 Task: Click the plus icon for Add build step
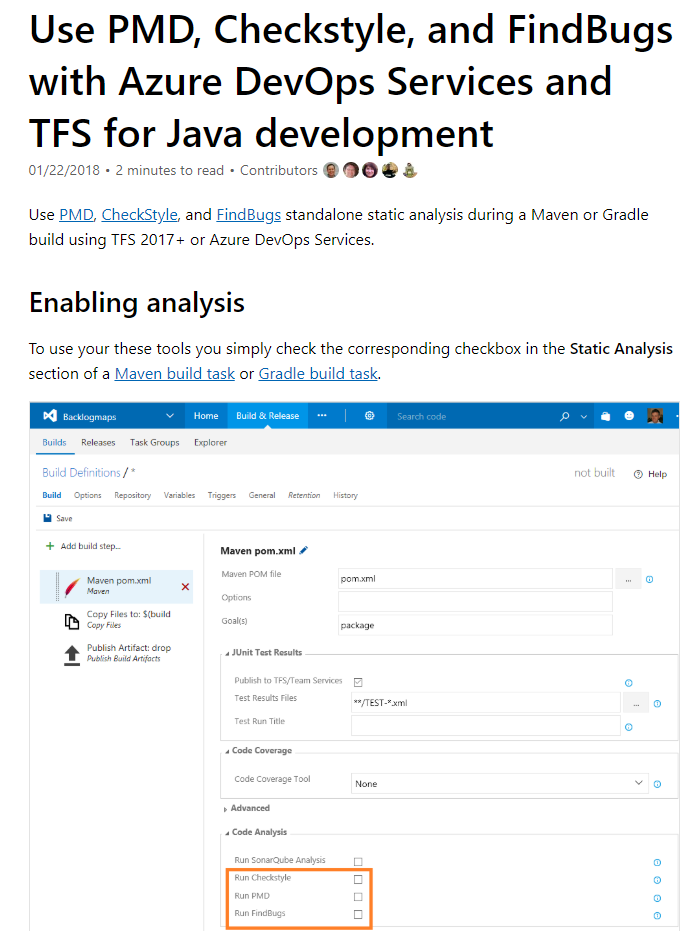pos(50,546)
